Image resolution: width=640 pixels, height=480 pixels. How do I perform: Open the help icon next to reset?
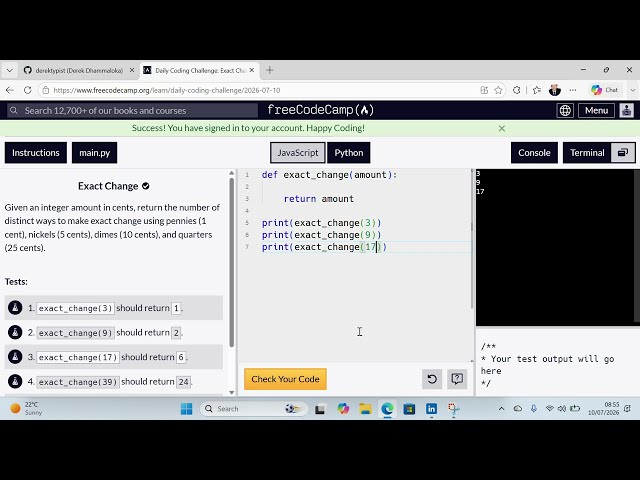point(457,379)
